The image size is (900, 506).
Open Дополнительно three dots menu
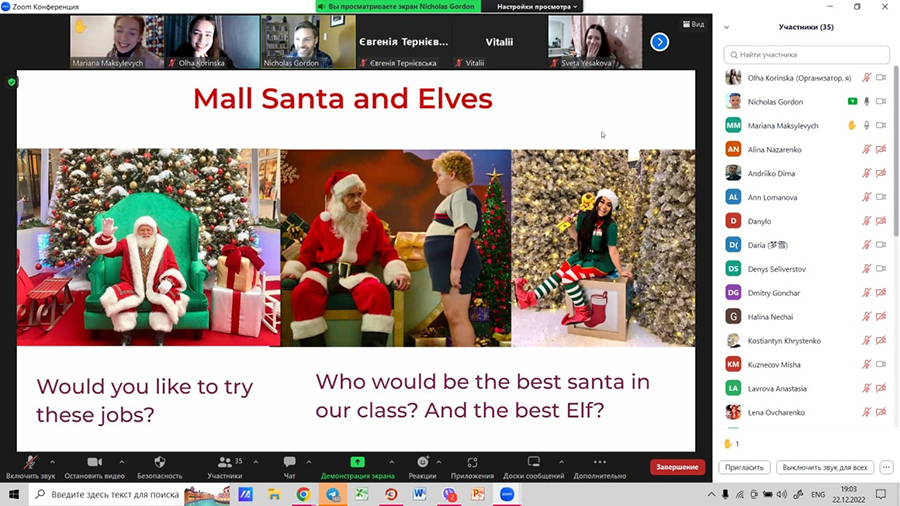pyautogui.click(x=600, y=462)
